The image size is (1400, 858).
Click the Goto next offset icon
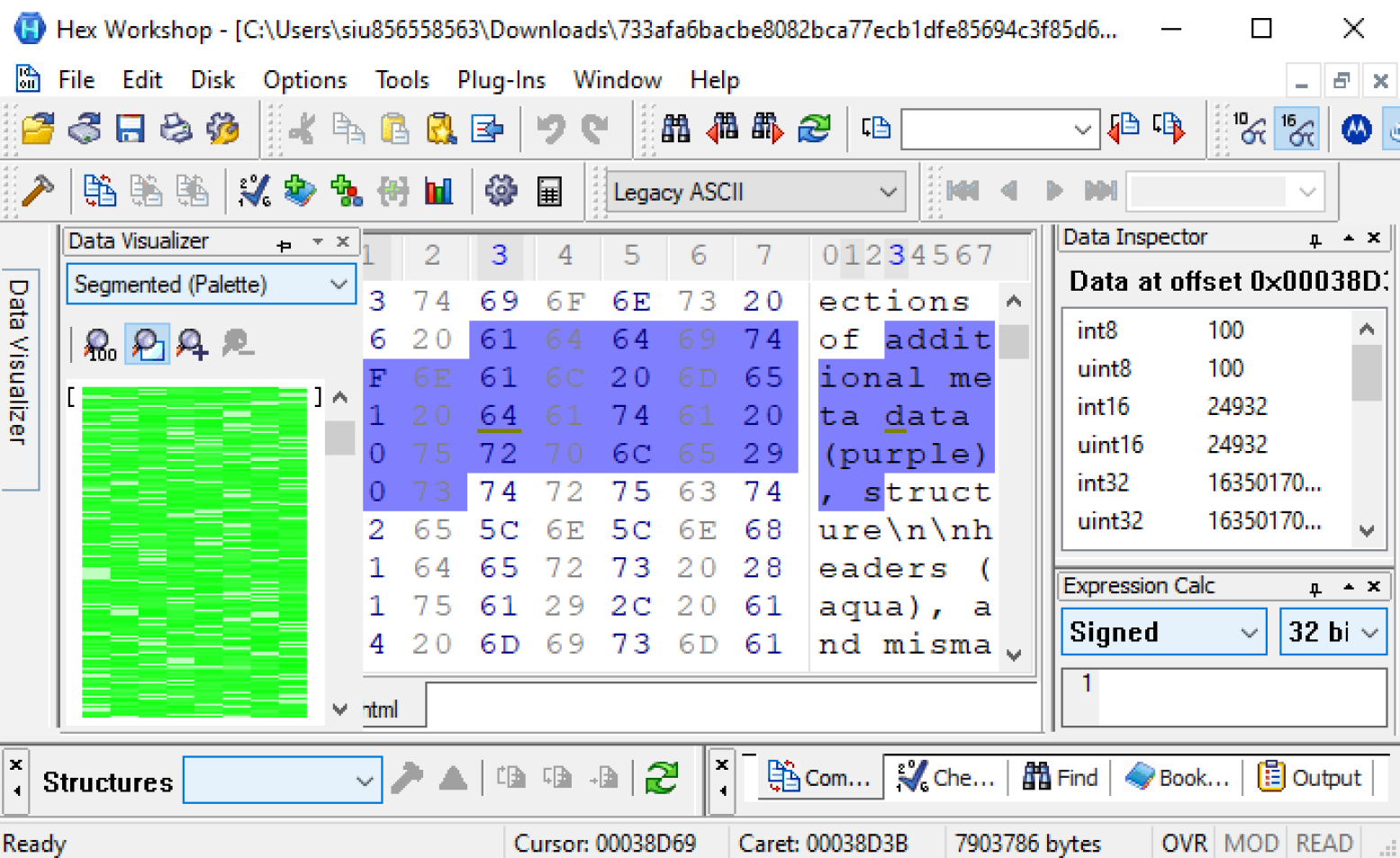(x=1169, y=130)
